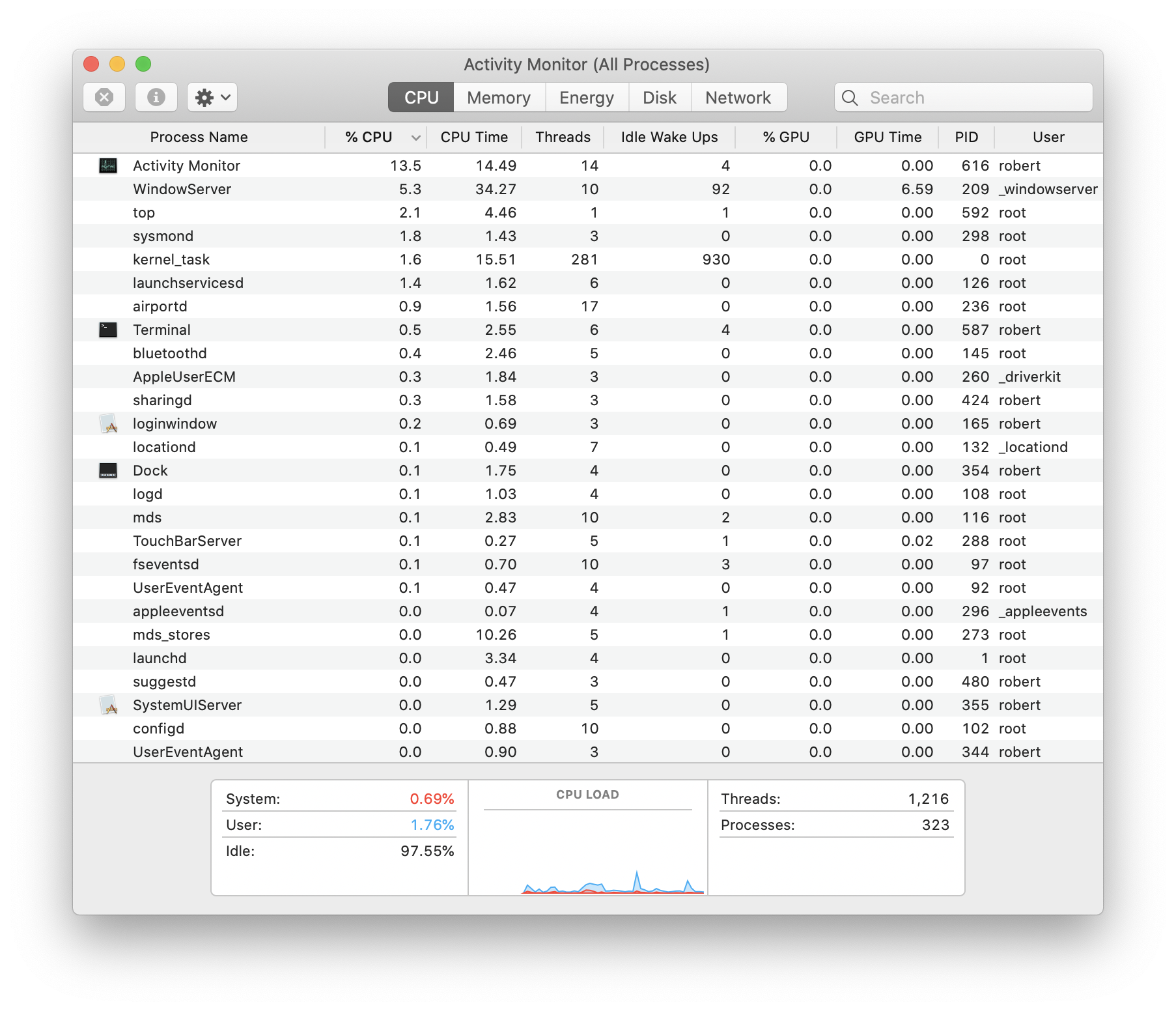This screenshot has width=1176, height=1011.
Task: Focus the Search field
Action: tap(964, 98)
